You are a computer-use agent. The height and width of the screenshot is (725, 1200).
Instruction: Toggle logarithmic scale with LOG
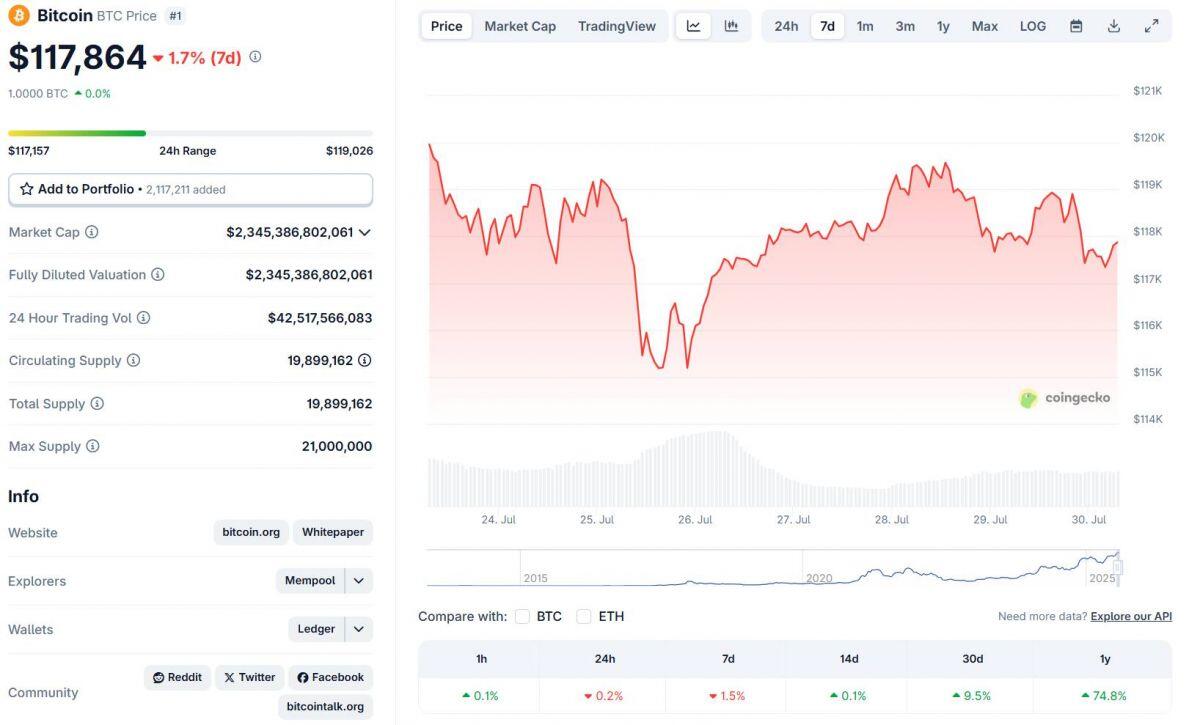click(x=1032, y=26)
